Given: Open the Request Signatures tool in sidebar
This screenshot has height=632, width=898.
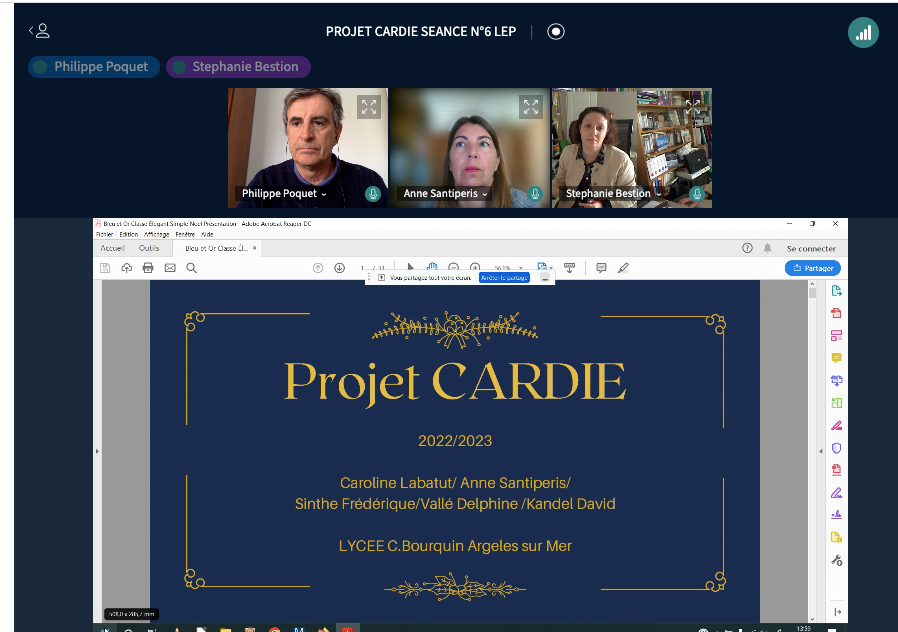Looking at the screenshot, I should [836, 515].
